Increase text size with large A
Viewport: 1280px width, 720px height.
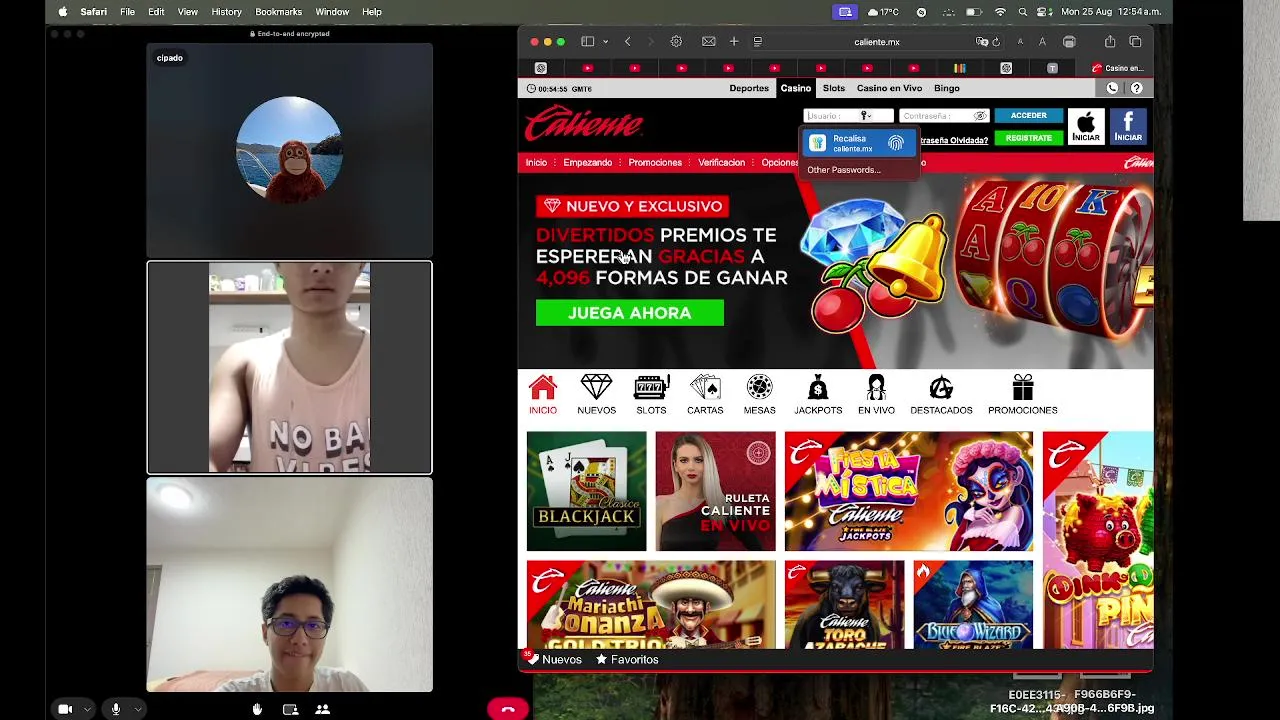click(x=1042, y=42)
